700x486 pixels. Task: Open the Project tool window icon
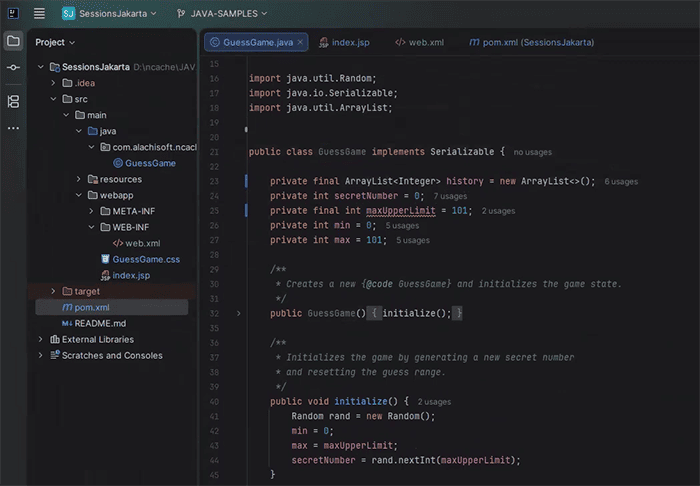pyautogui.click(x=13, y=42)
